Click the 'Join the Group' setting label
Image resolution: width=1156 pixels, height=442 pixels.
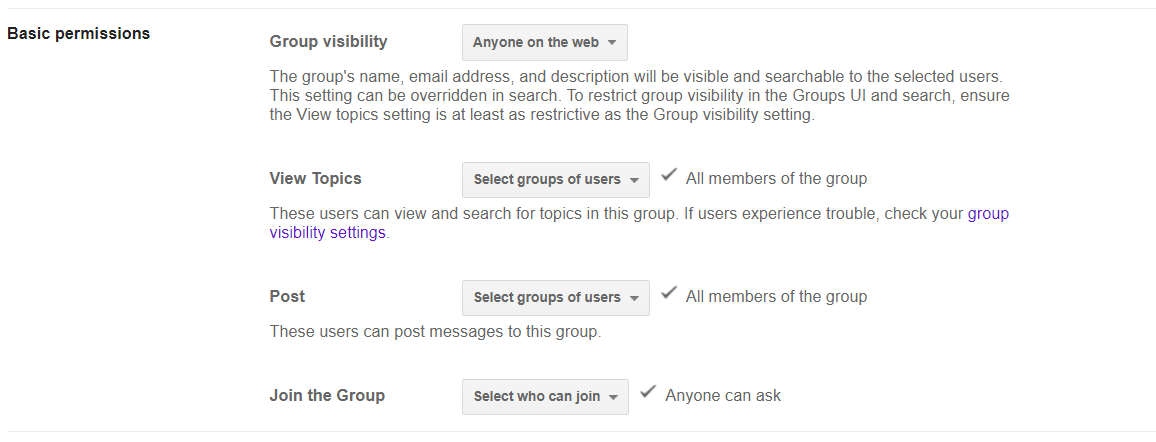327,395
